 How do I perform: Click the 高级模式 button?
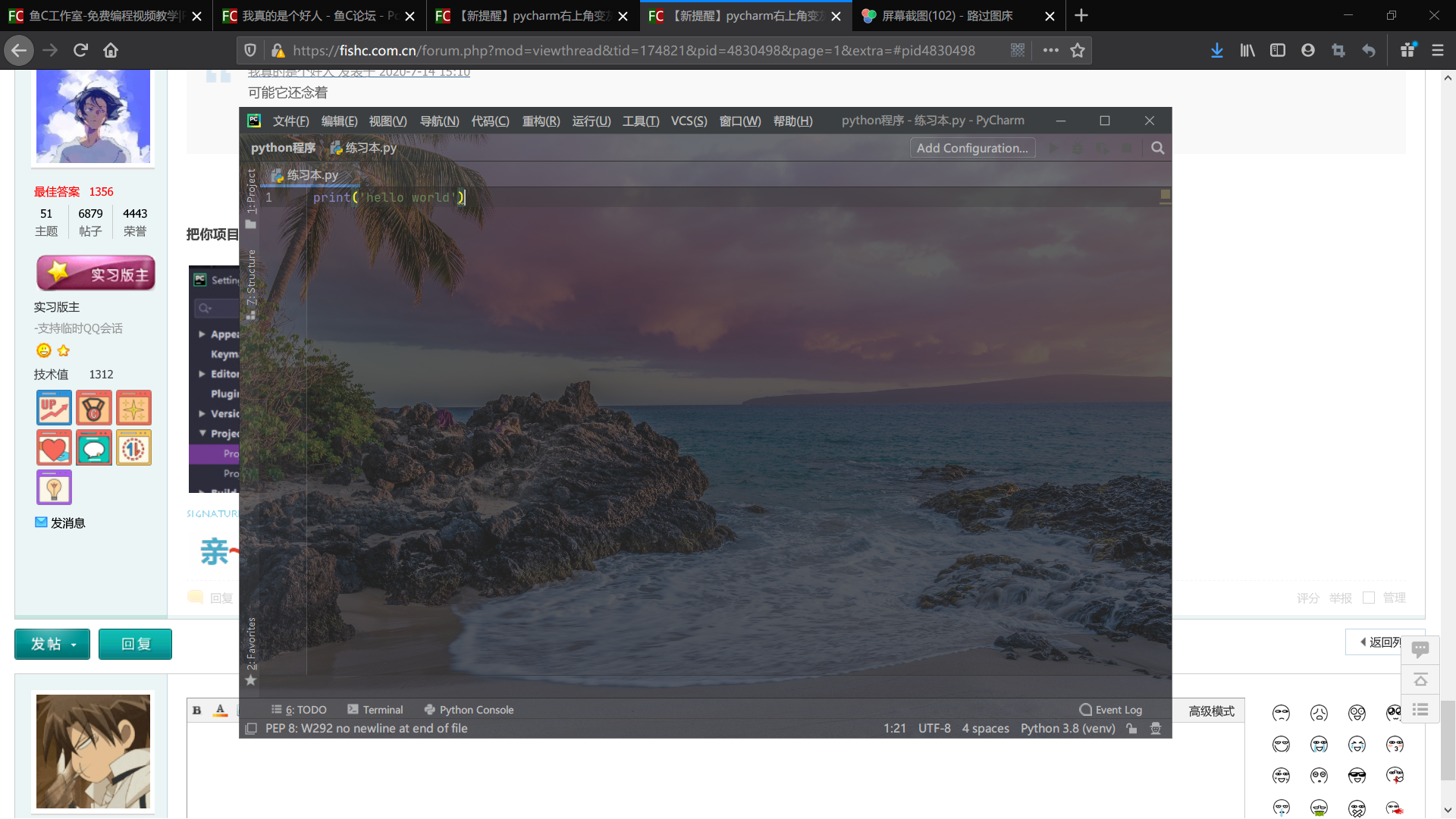click(1211, 711)
